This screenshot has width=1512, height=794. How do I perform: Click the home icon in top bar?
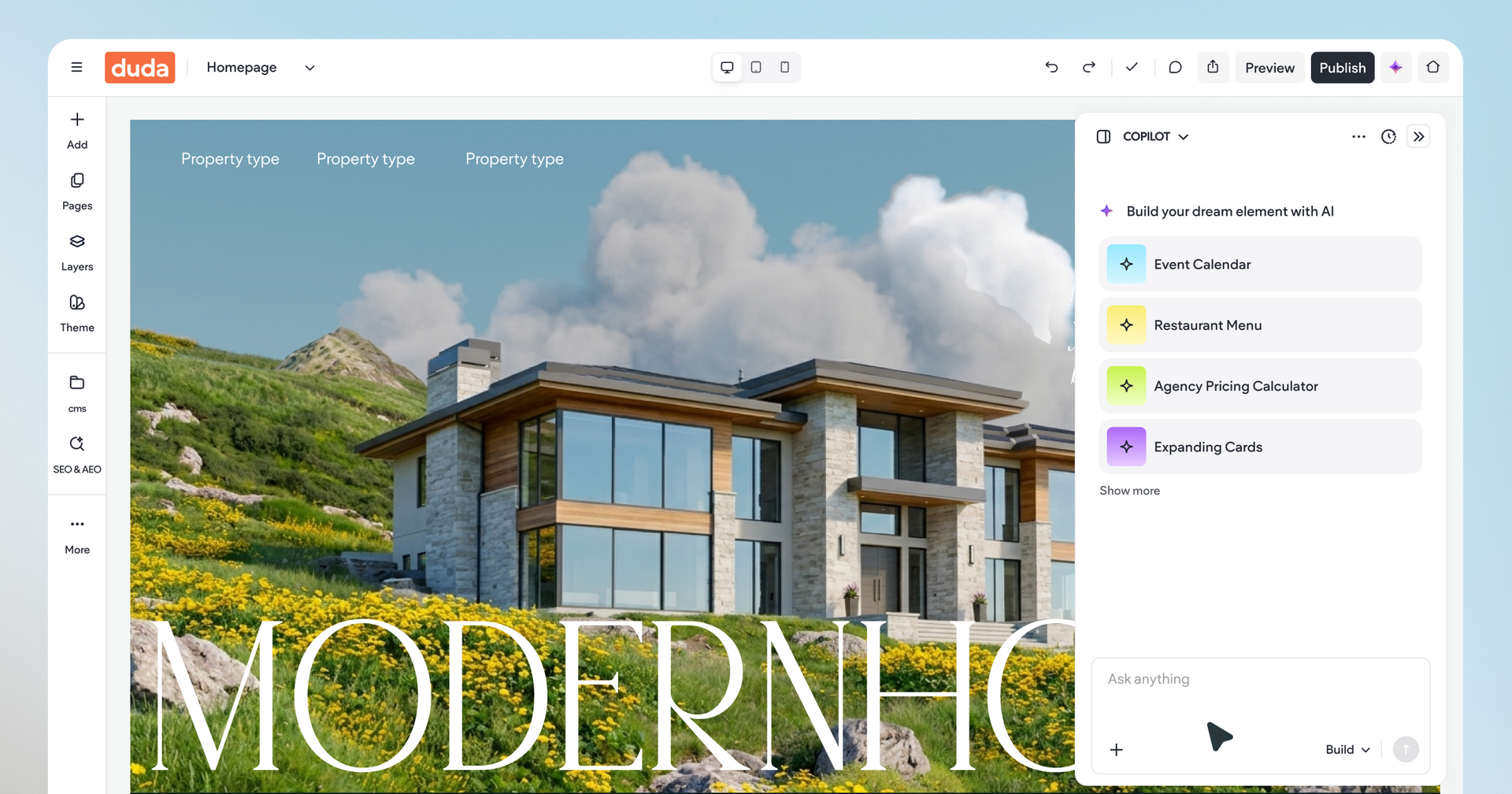1433,68
